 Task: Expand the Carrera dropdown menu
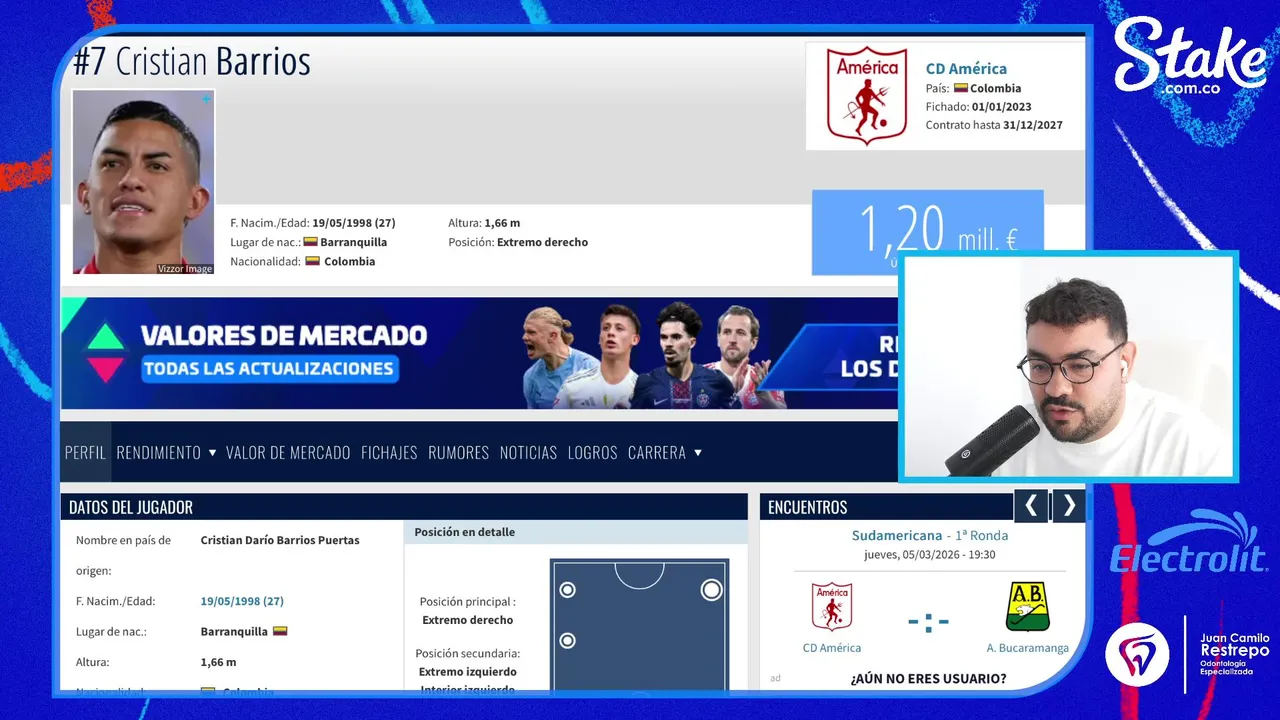pos(665,453)
